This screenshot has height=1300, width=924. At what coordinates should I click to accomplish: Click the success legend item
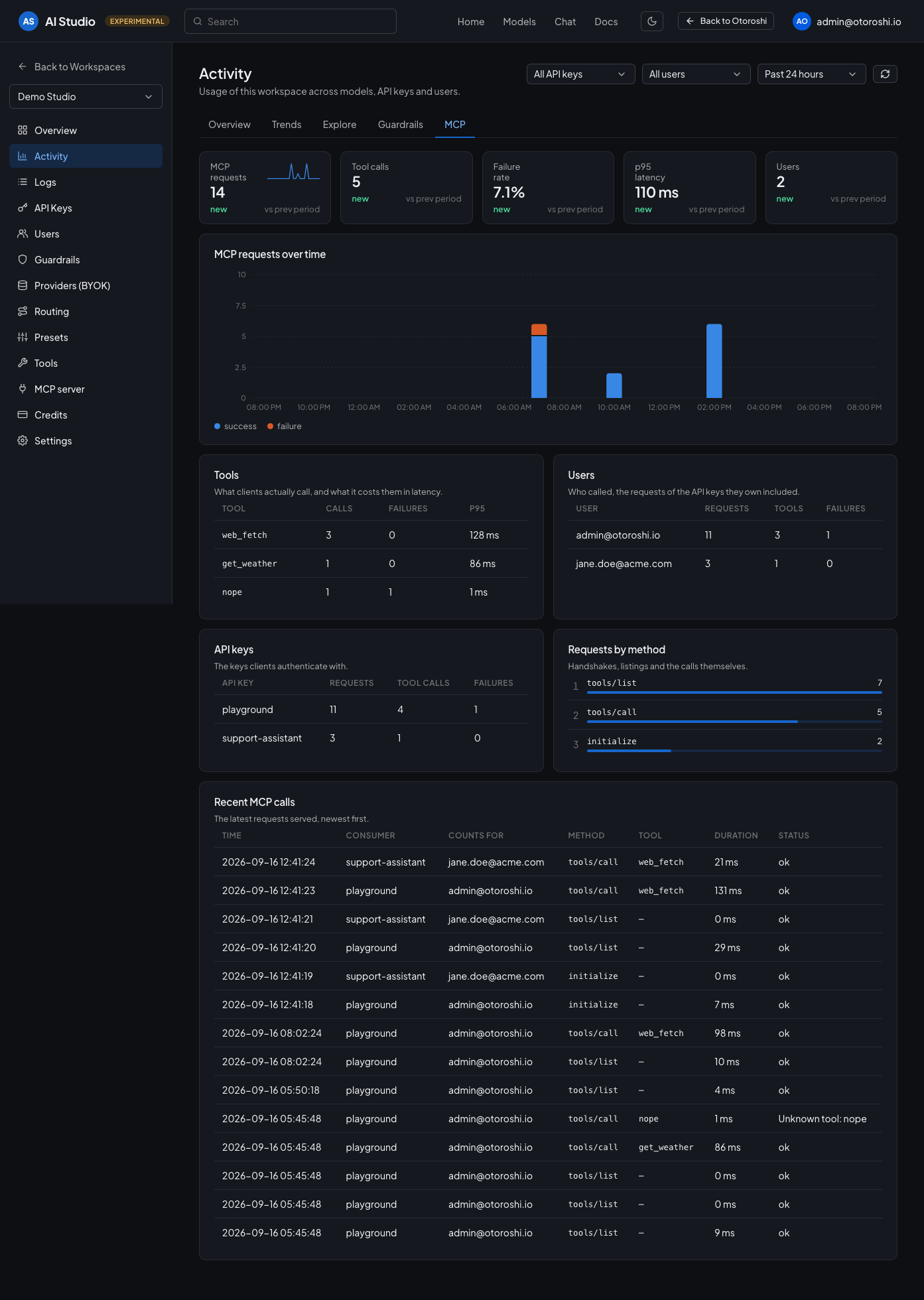pos(235,426)
